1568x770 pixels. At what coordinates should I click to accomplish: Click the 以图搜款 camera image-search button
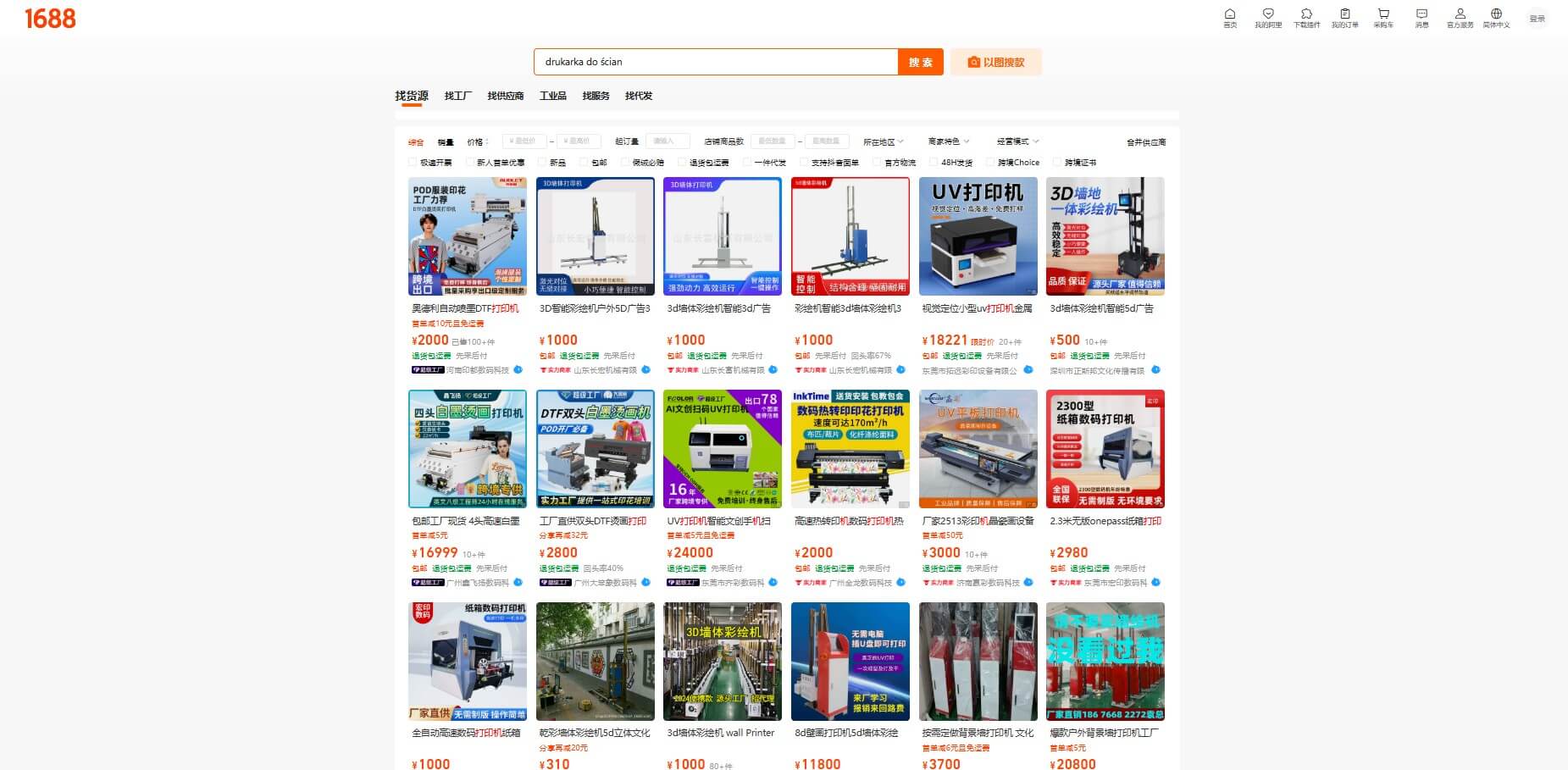[x=995, y=62]
